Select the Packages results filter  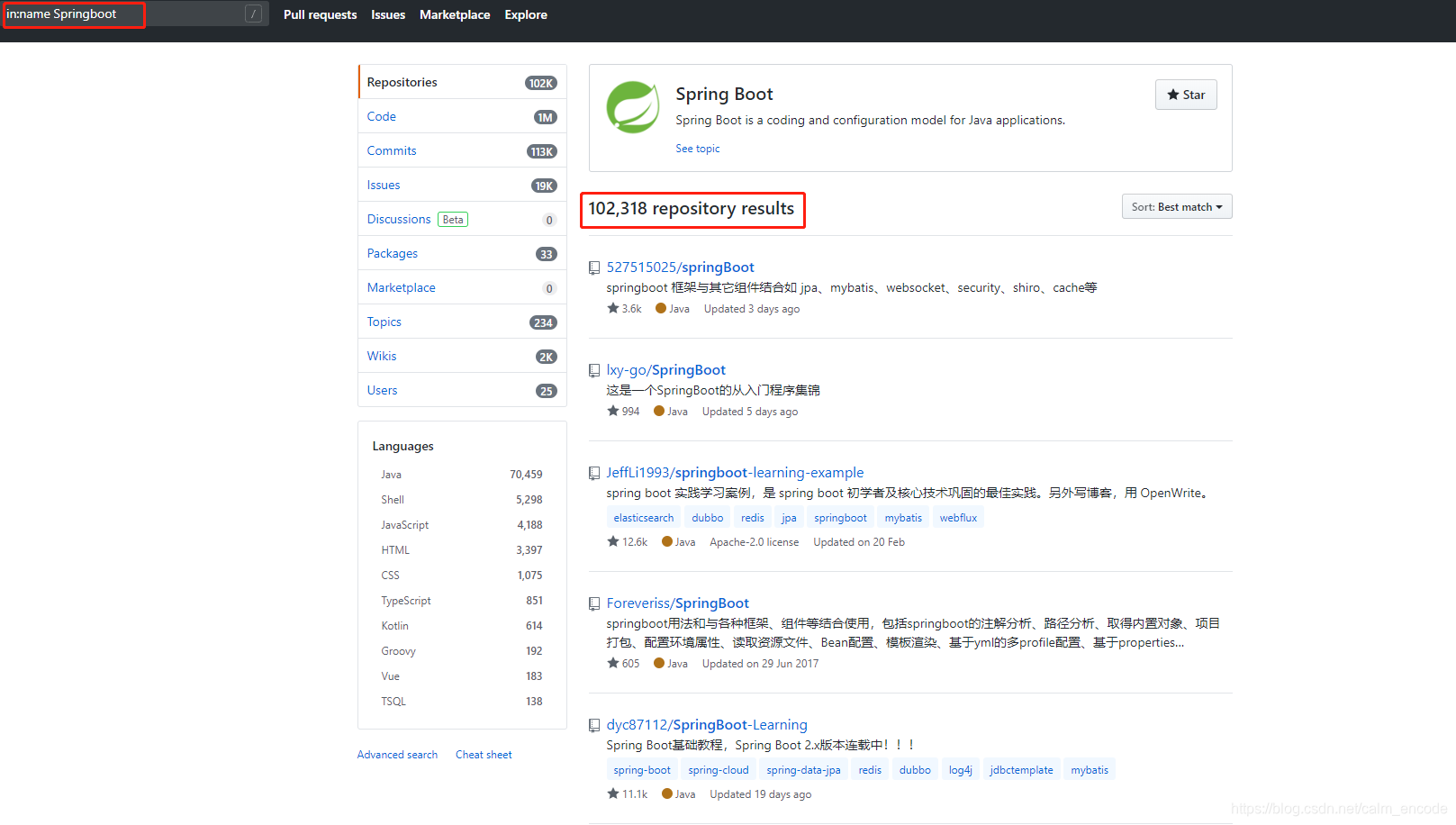(462, 253)
